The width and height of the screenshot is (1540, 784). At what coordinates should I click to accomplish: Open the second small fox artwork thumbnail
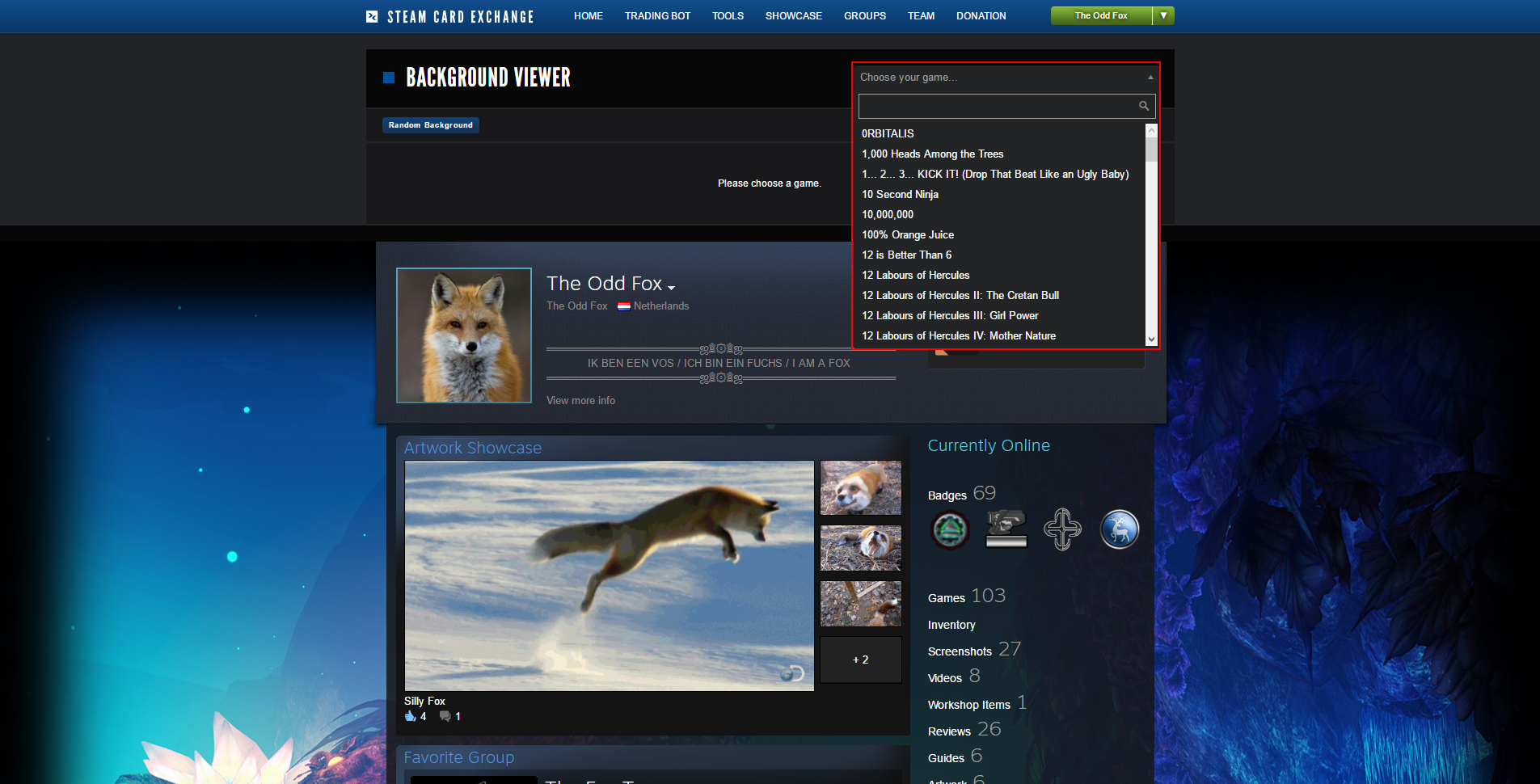tap(861, 548)
